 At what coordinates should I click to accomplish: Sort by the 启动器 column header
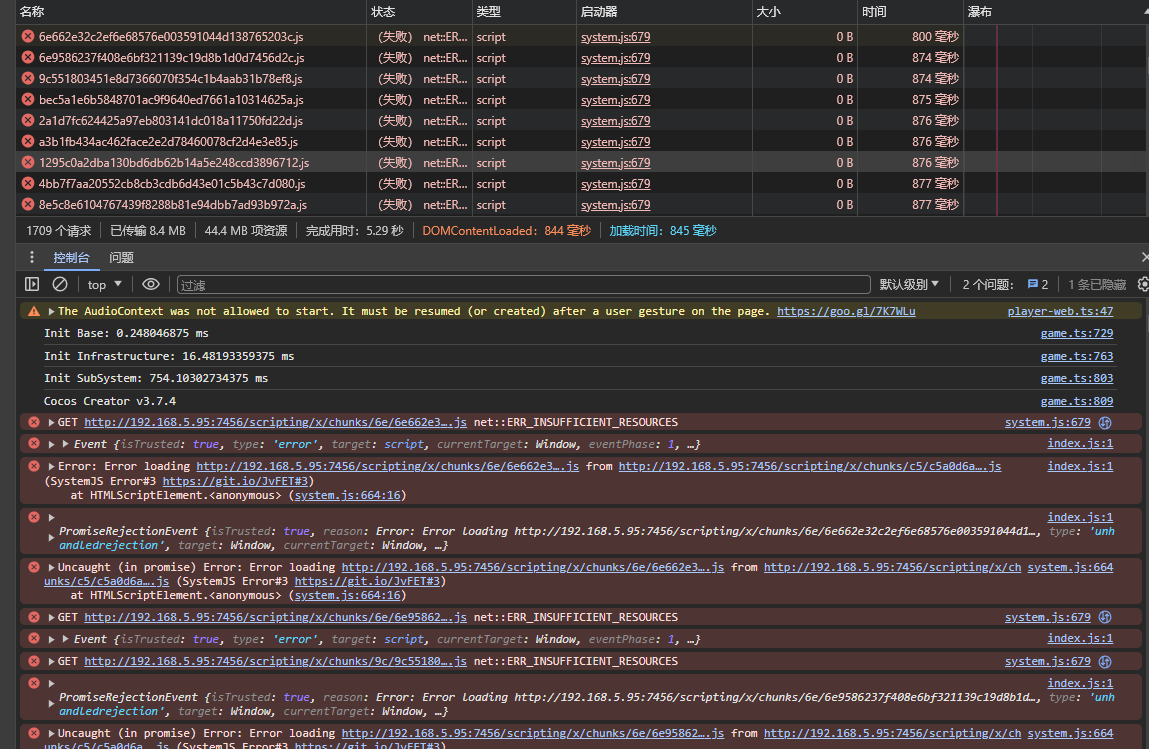(x=664, y=12)
